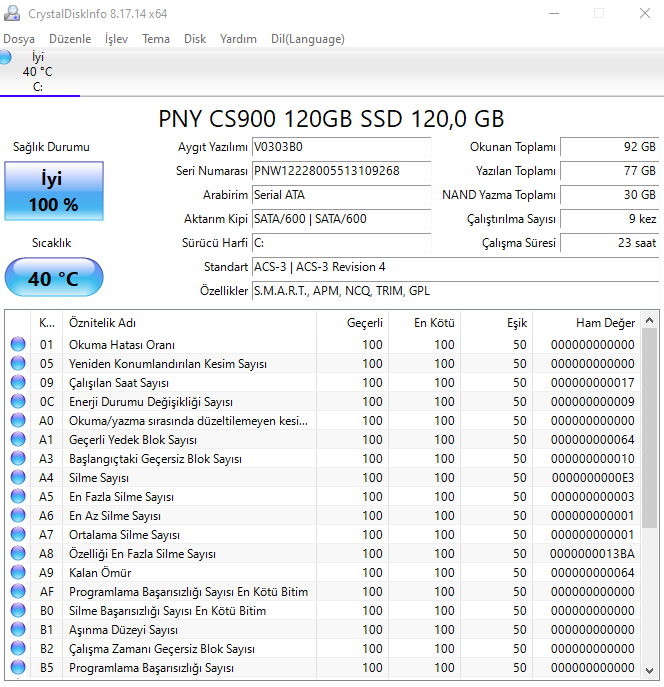Click status orb for Aşınma Düzeyi Sayısı row
This screenshot has height=687, width=664.
tap(18, 630)
